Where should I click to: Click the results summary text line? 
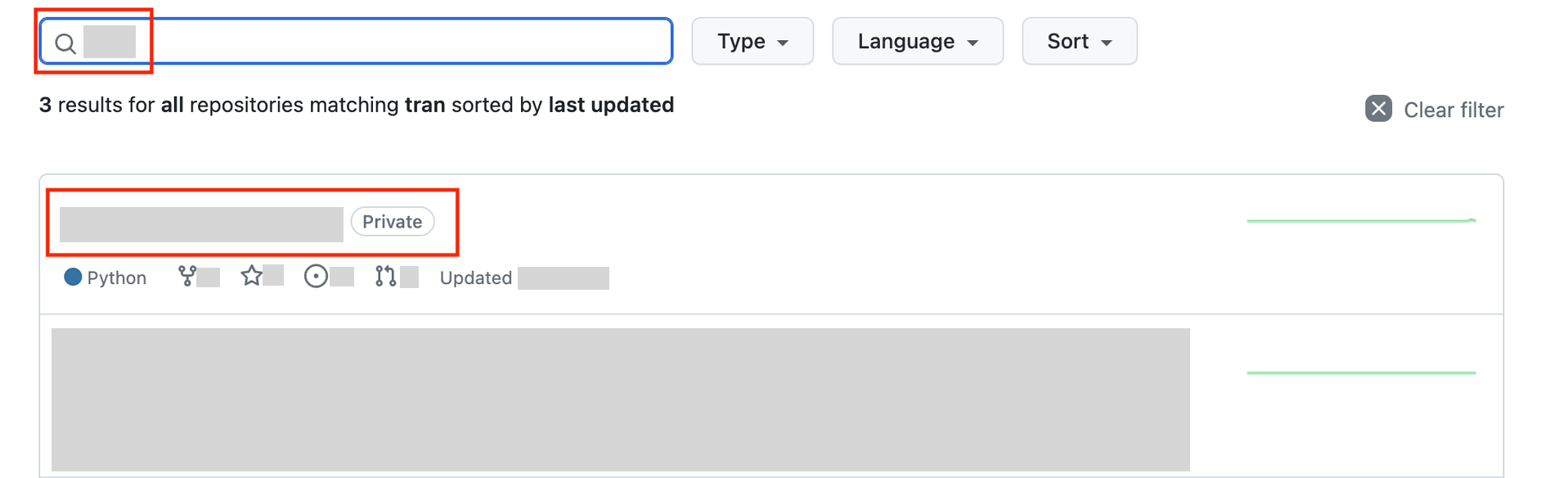[x=357, y=105]
